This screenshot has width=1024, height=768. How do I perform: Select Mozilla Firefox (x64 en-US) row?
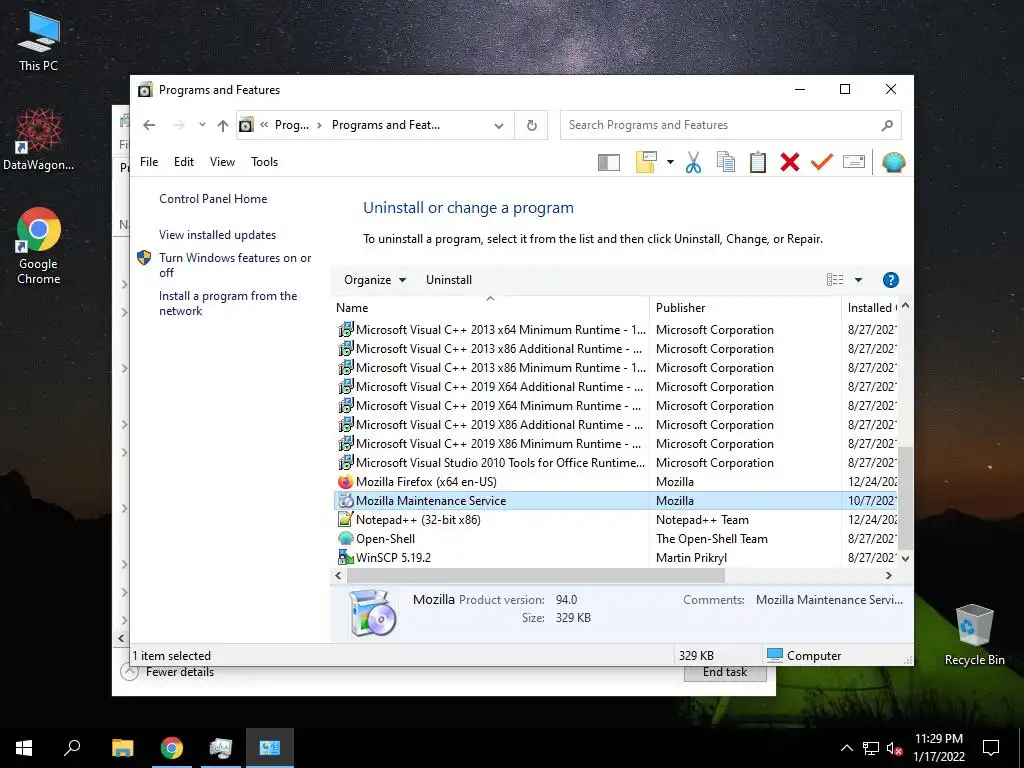coord(615,482)
